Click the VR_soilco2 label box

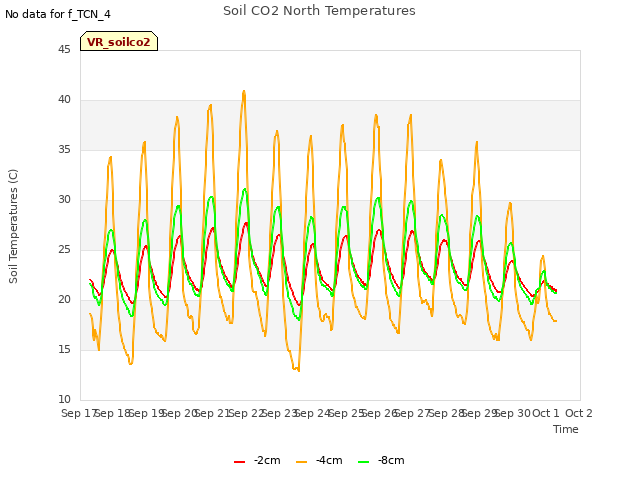point(119,41)
